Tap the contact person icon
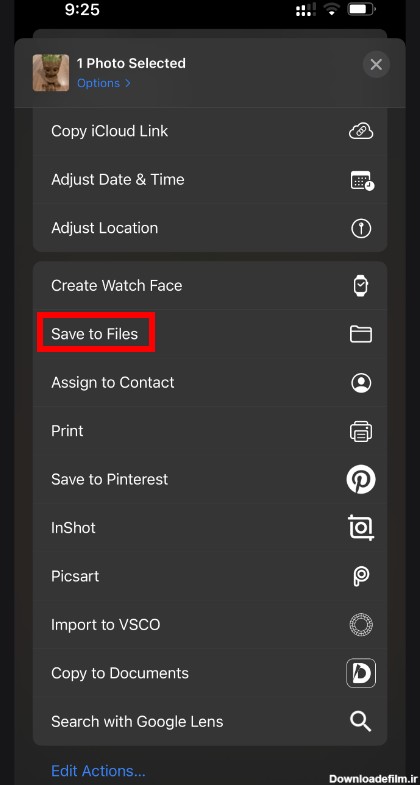Screen dimensions: 420x785 pyautogui.click(x=361, y=382)
